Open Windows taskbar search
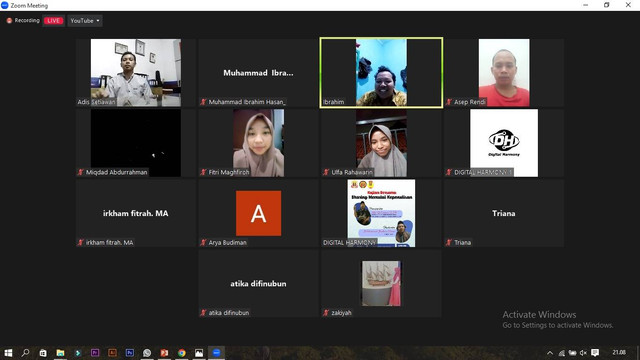The height and width of the screenshot is (360, 640). pos(25,353)
